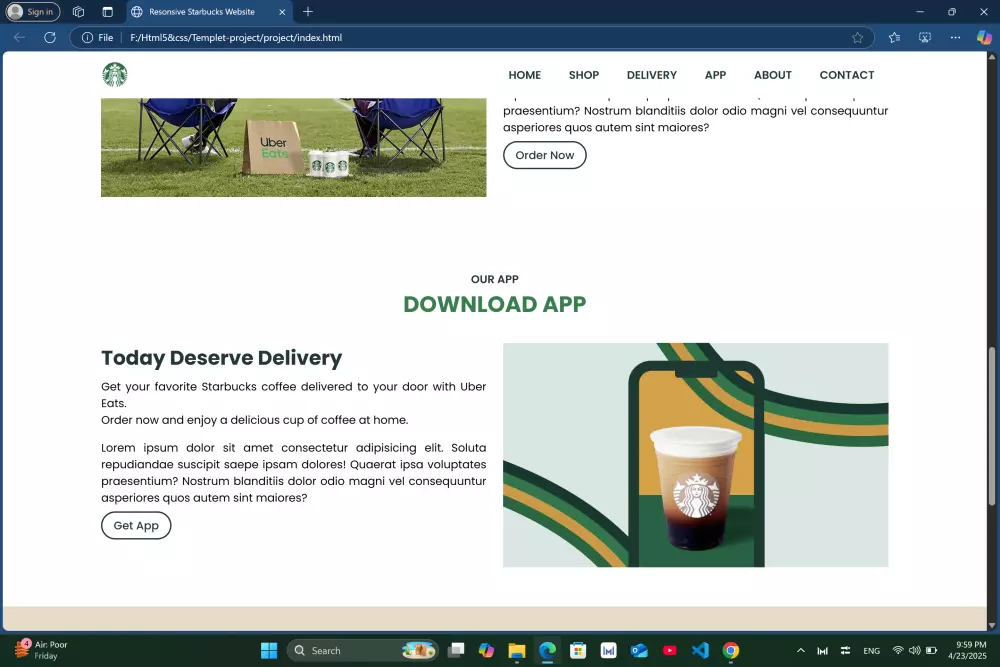Launch Copilot from the taskbar
This screenshot has width=1000, height=667.
486,650
